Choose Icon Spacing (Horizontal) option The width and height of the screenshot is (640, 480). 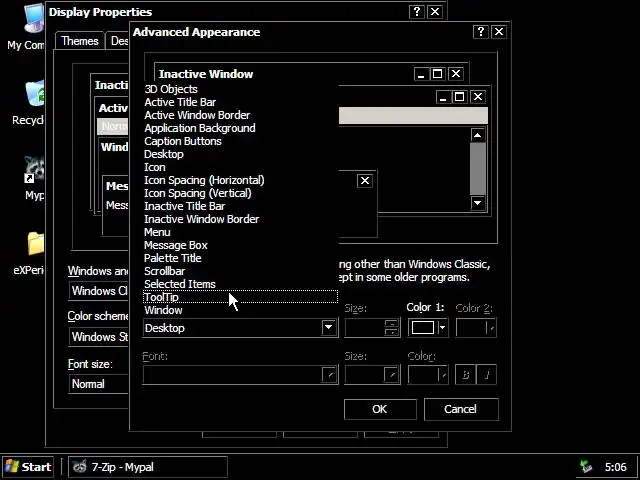tap(240, 180)
